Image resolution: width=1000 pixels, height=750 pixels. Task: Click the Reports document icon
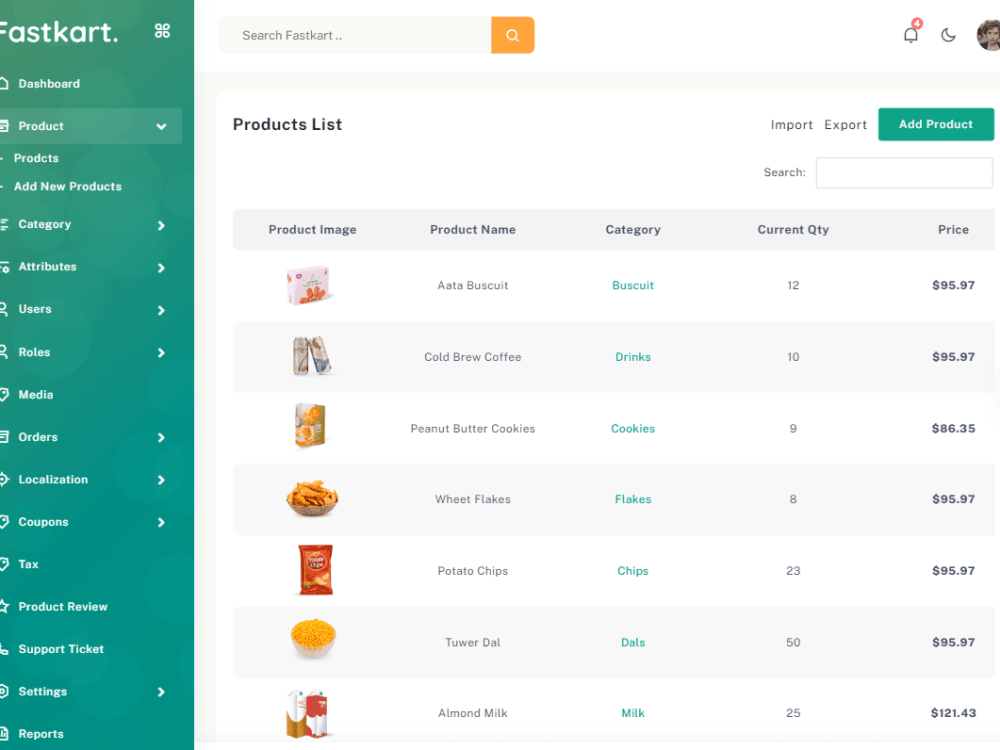point(4,733)
